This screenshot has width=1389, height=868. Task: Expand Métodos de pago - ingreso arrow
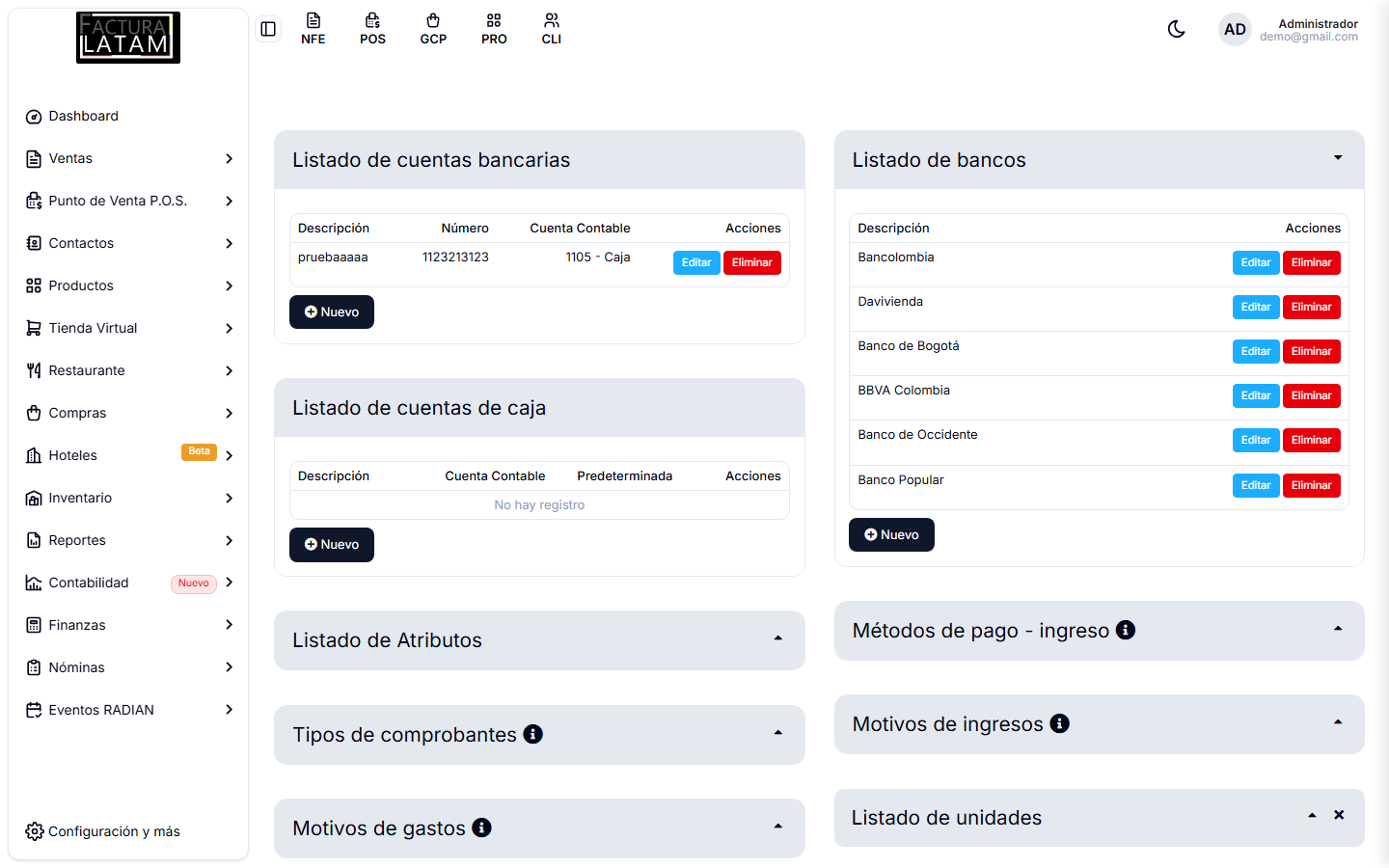pos(1338,629)
